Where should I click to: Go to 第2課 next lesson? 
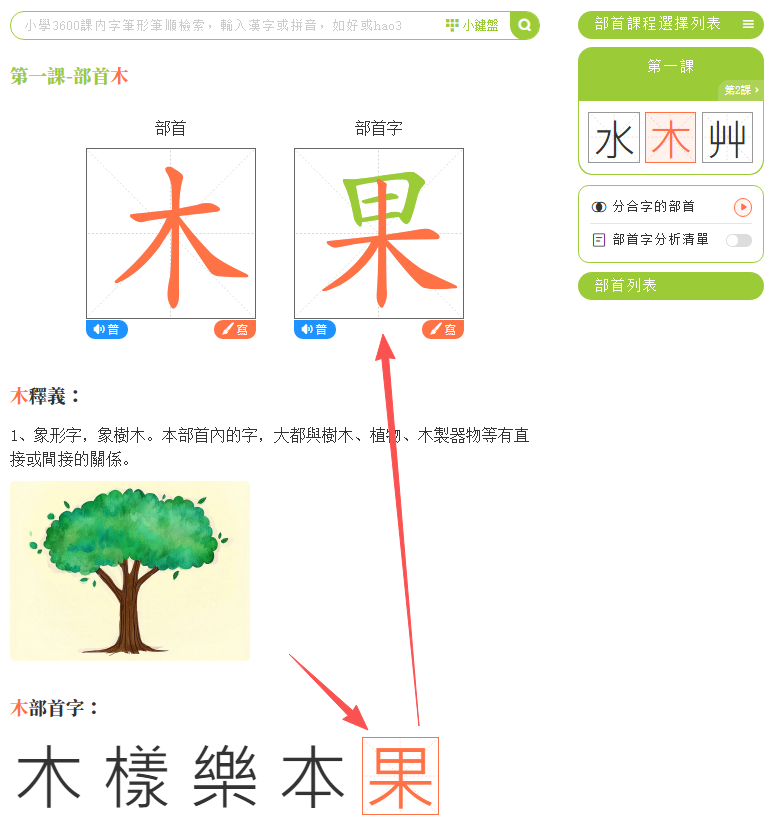click(x=741, y=90)
